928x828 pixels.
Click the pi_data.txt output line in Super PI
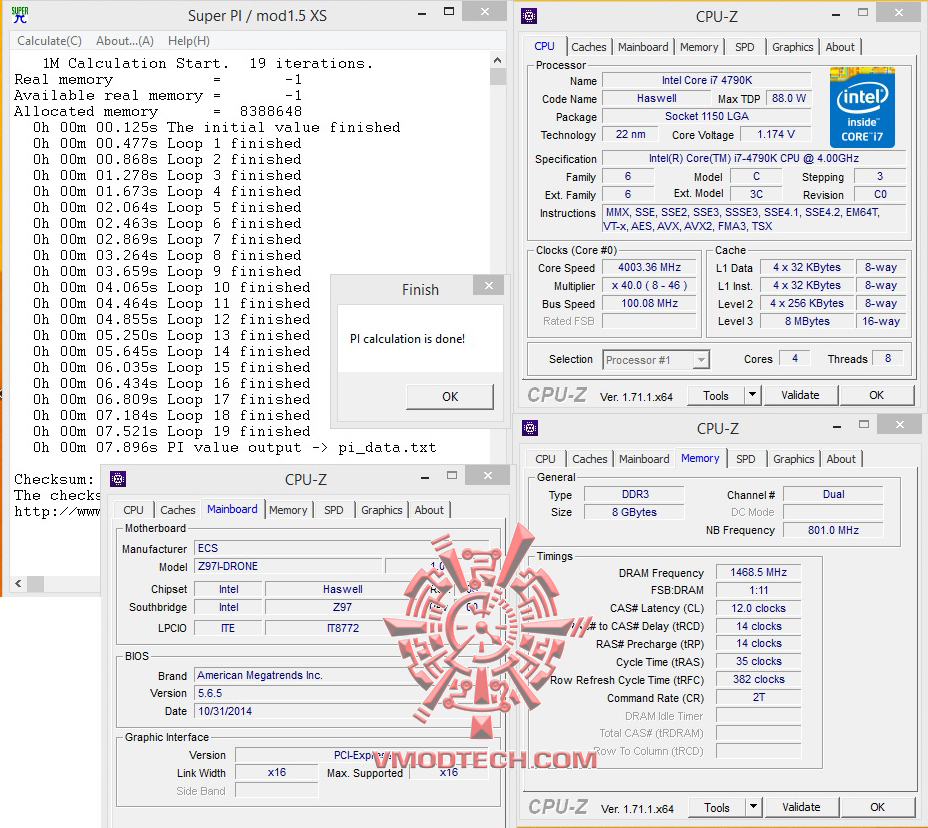tap(234, 447)
